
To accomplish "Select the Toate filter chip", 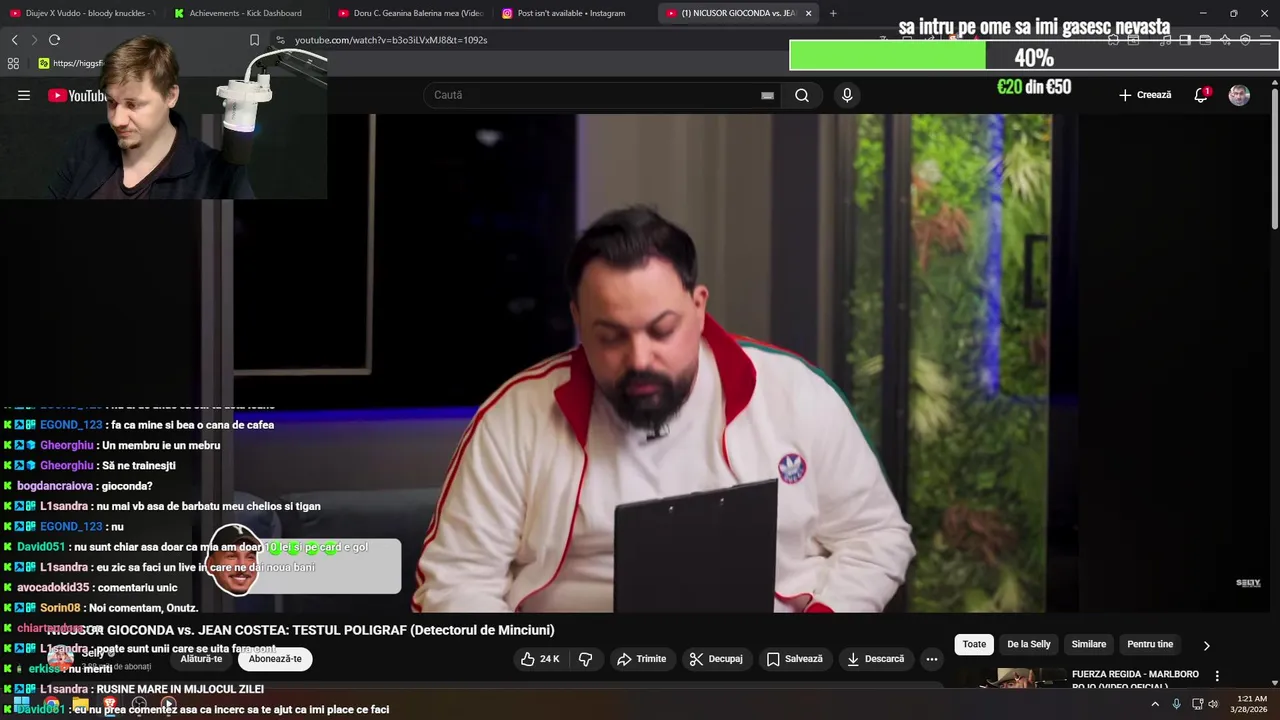I will pyautogui.click(x=974, y=644).
